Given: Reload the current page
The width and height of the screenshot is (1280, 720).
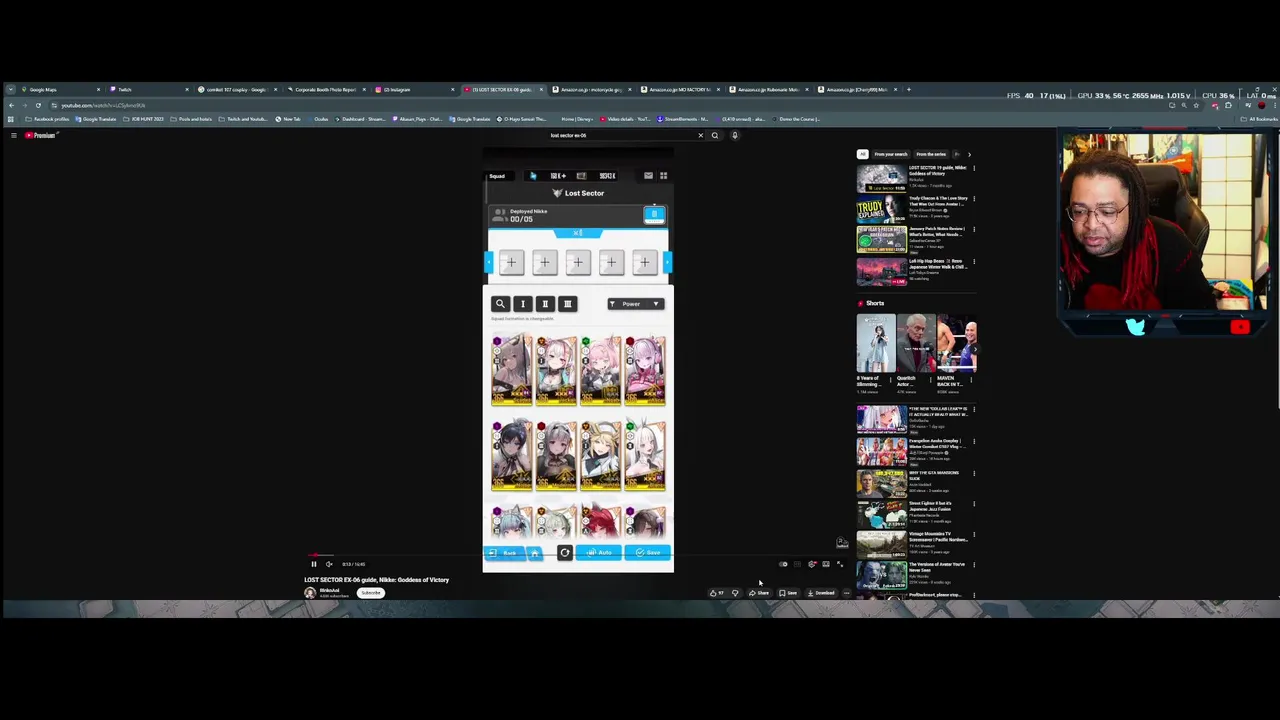Looking at the screenshot, I should point(38,105).
